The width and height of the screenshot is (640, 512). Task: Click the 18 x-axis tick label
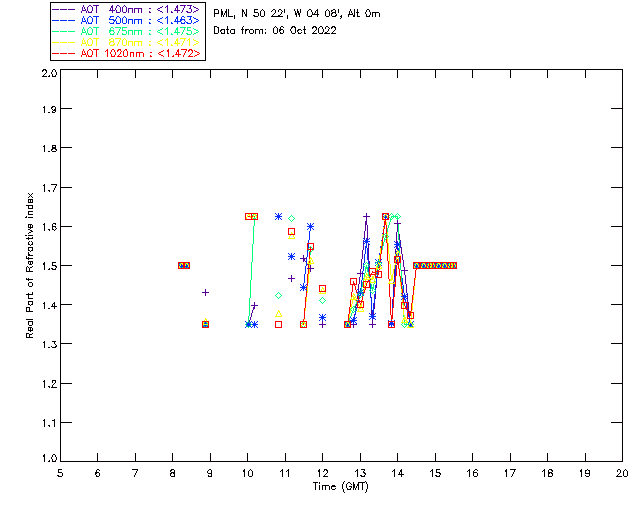pos(547,473)
